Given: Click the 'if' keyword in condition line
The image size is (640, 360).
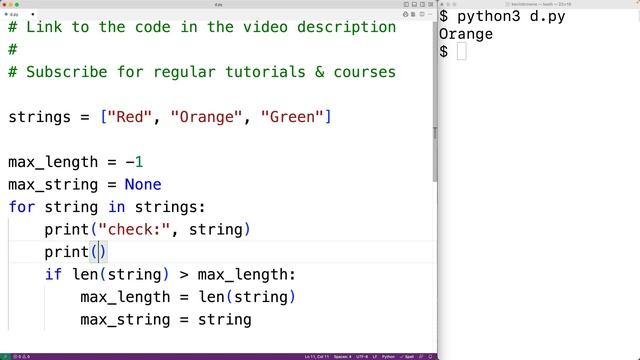Looking at the screenshot, I should coord(53,274).
